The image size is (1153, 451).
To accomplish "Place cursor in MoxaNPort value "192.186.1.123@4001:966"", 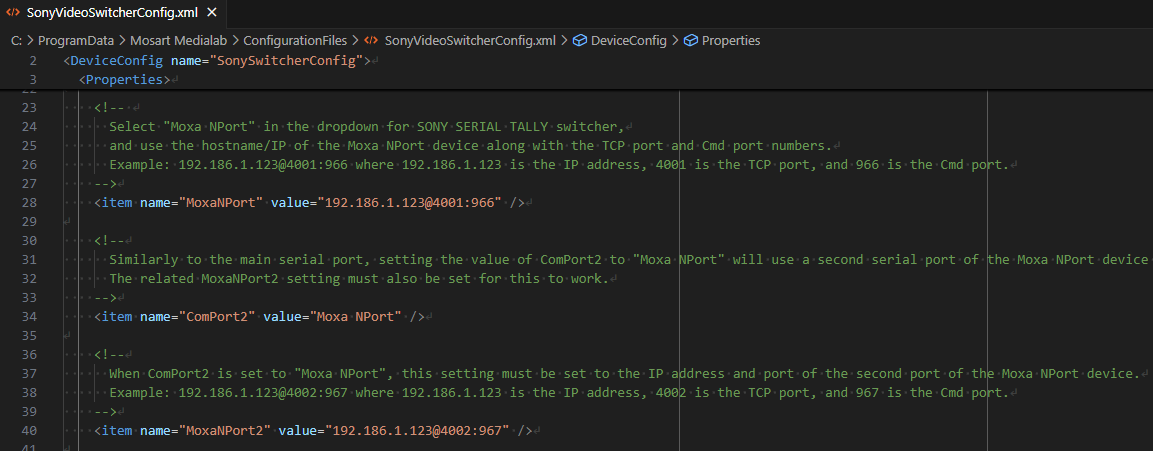I will pos(411,203).
